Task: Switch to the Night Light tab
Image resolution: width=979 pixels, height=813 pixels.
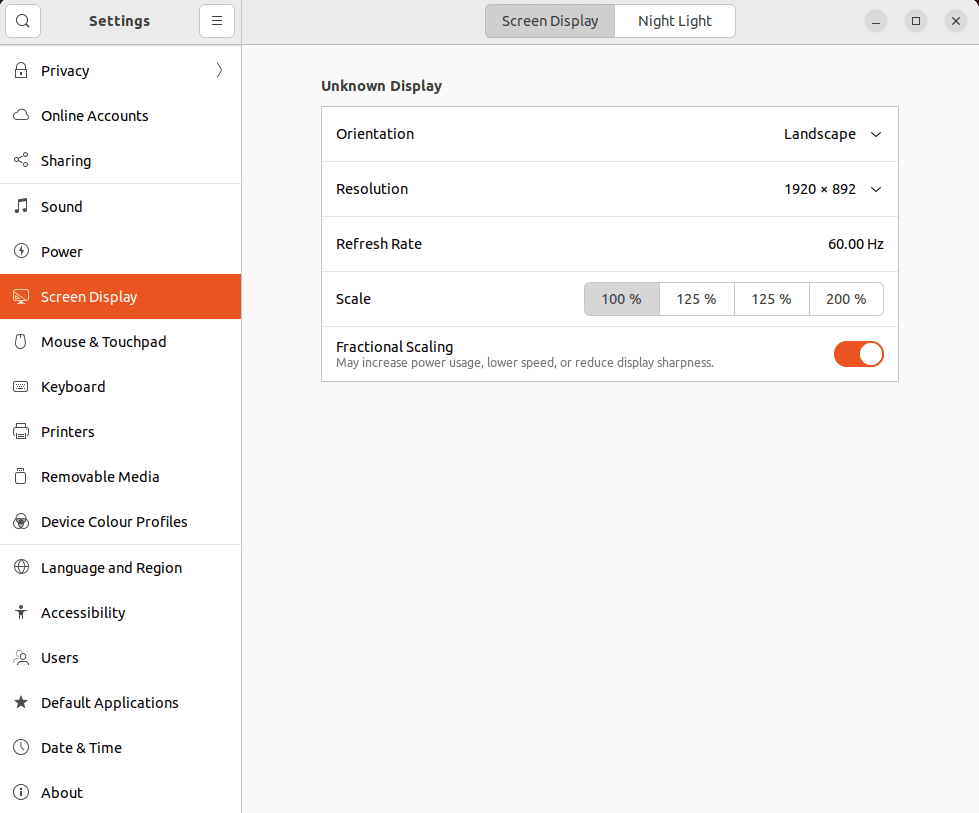Action: [674, 20]
